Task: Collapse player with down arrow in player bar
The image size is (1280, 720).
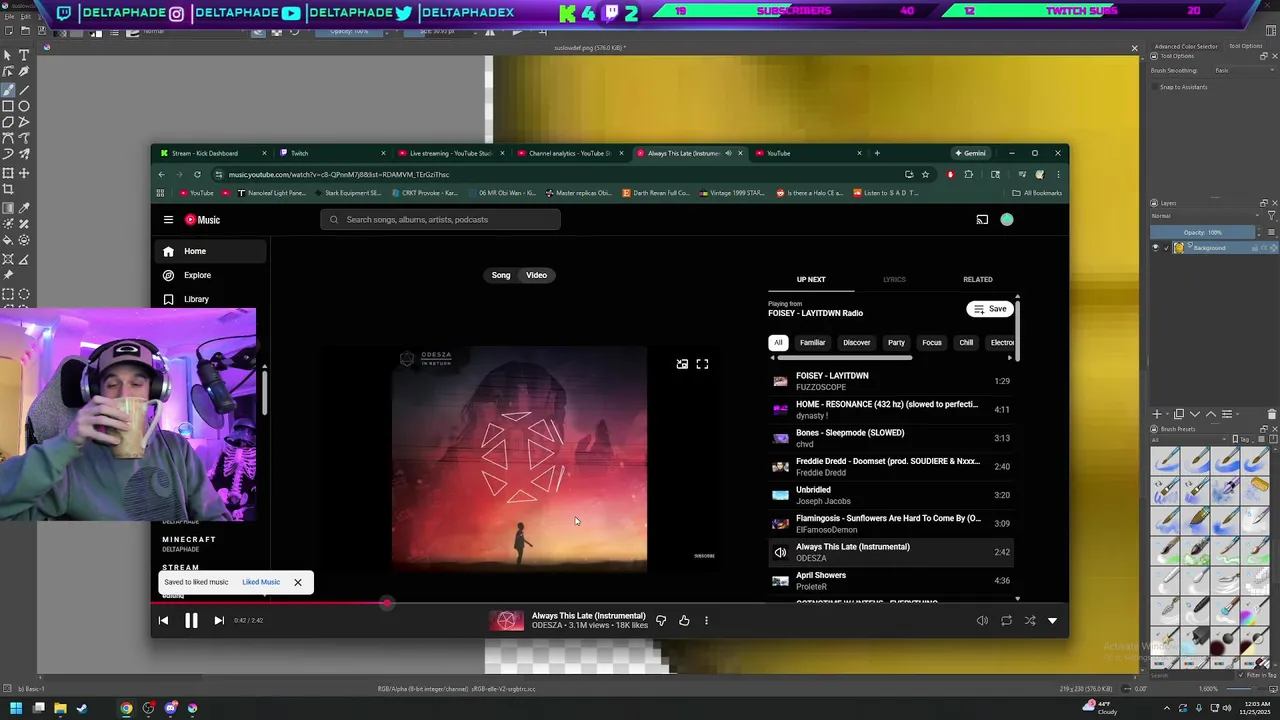Action: [x=1052, y=621]
